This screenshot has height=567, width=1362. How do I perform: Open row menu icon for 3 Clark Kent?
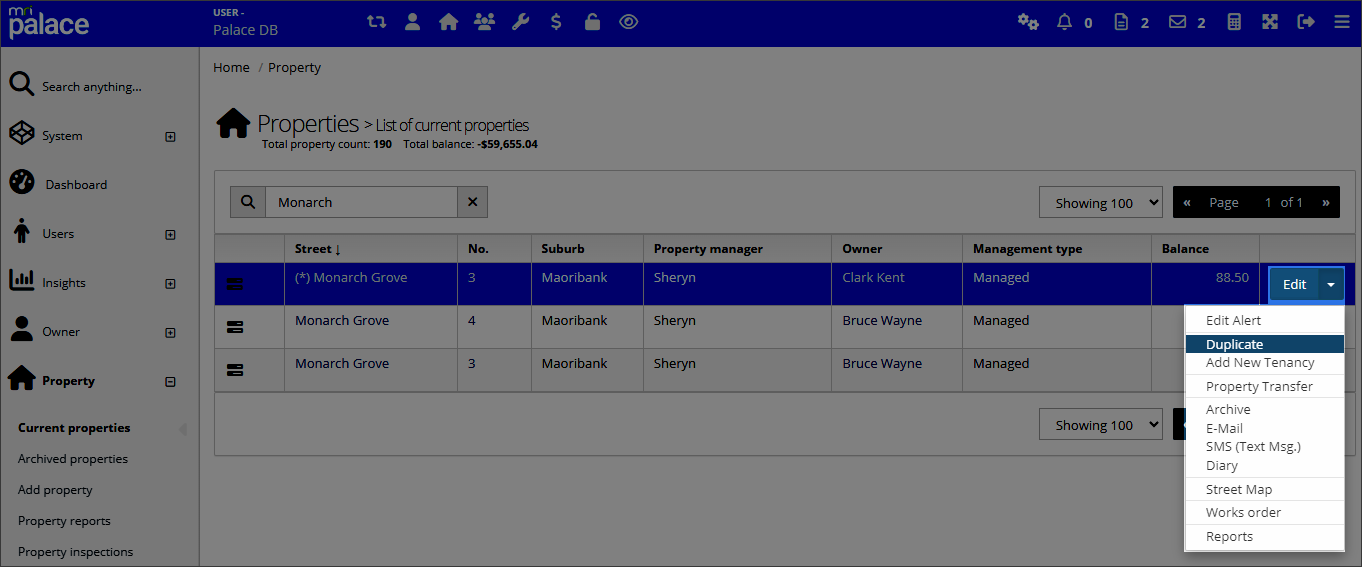pos(235,284)
